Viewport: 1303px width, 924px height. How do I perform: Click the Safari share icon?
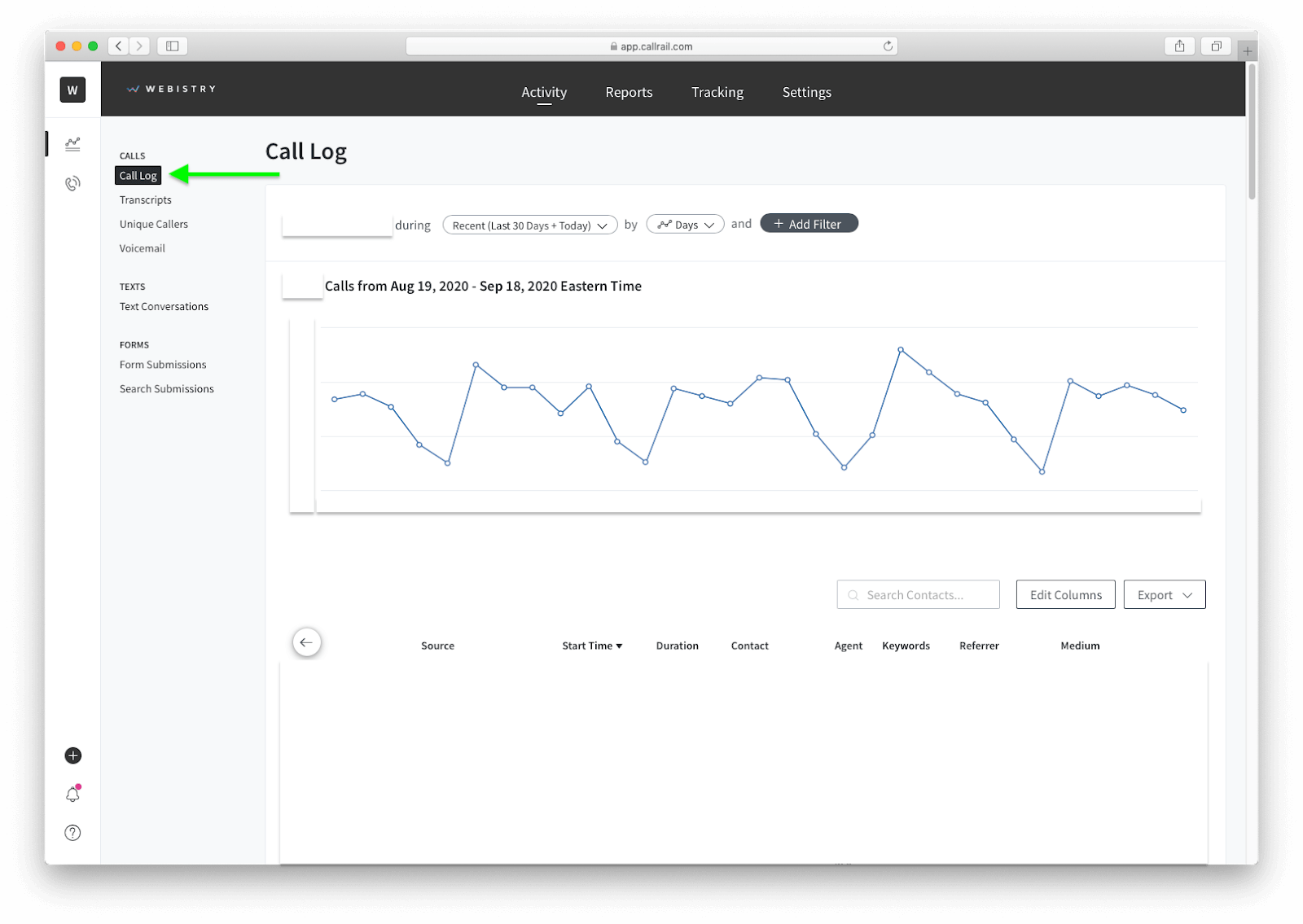click(1179, 46)
